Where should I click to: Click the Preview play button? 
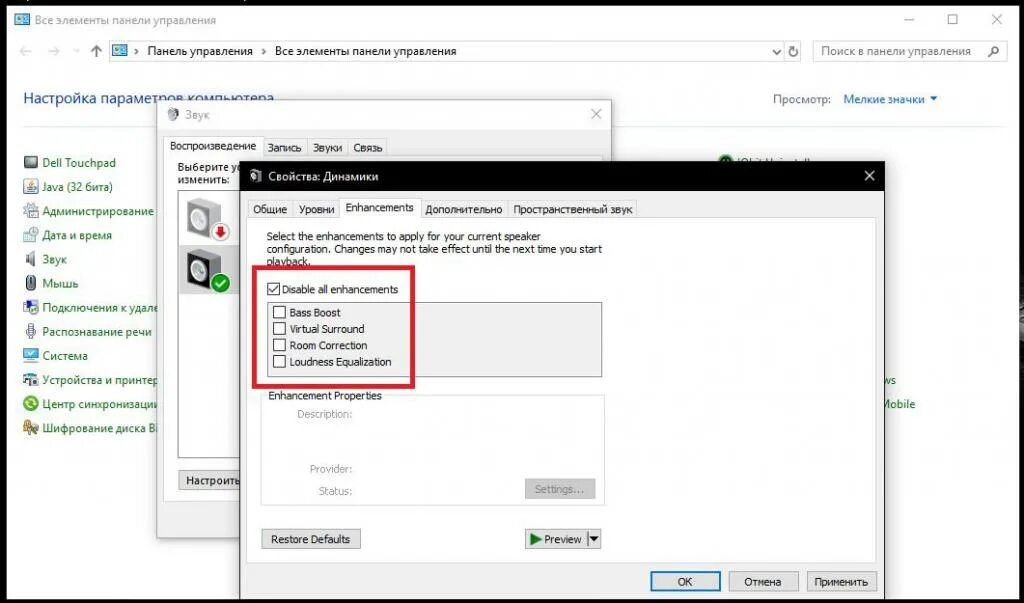pyautogui.click(x=556, y=539)
